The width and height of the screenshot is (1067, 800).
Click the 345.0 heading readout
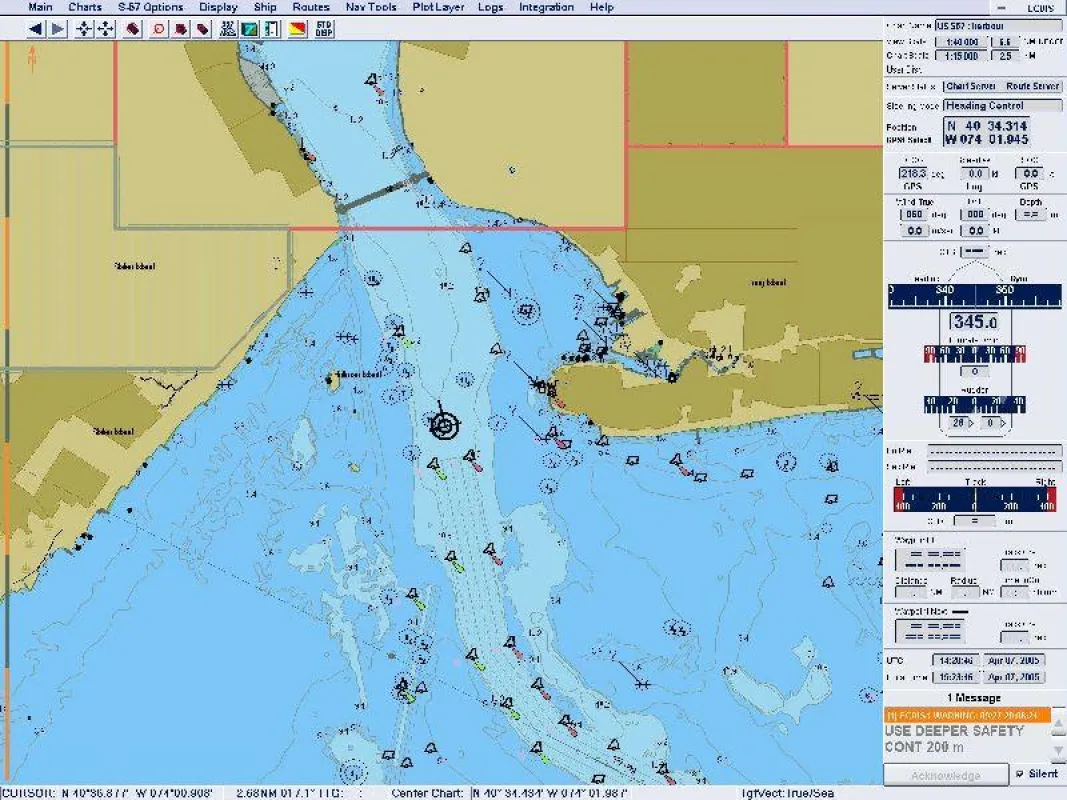tap(974, 322)
